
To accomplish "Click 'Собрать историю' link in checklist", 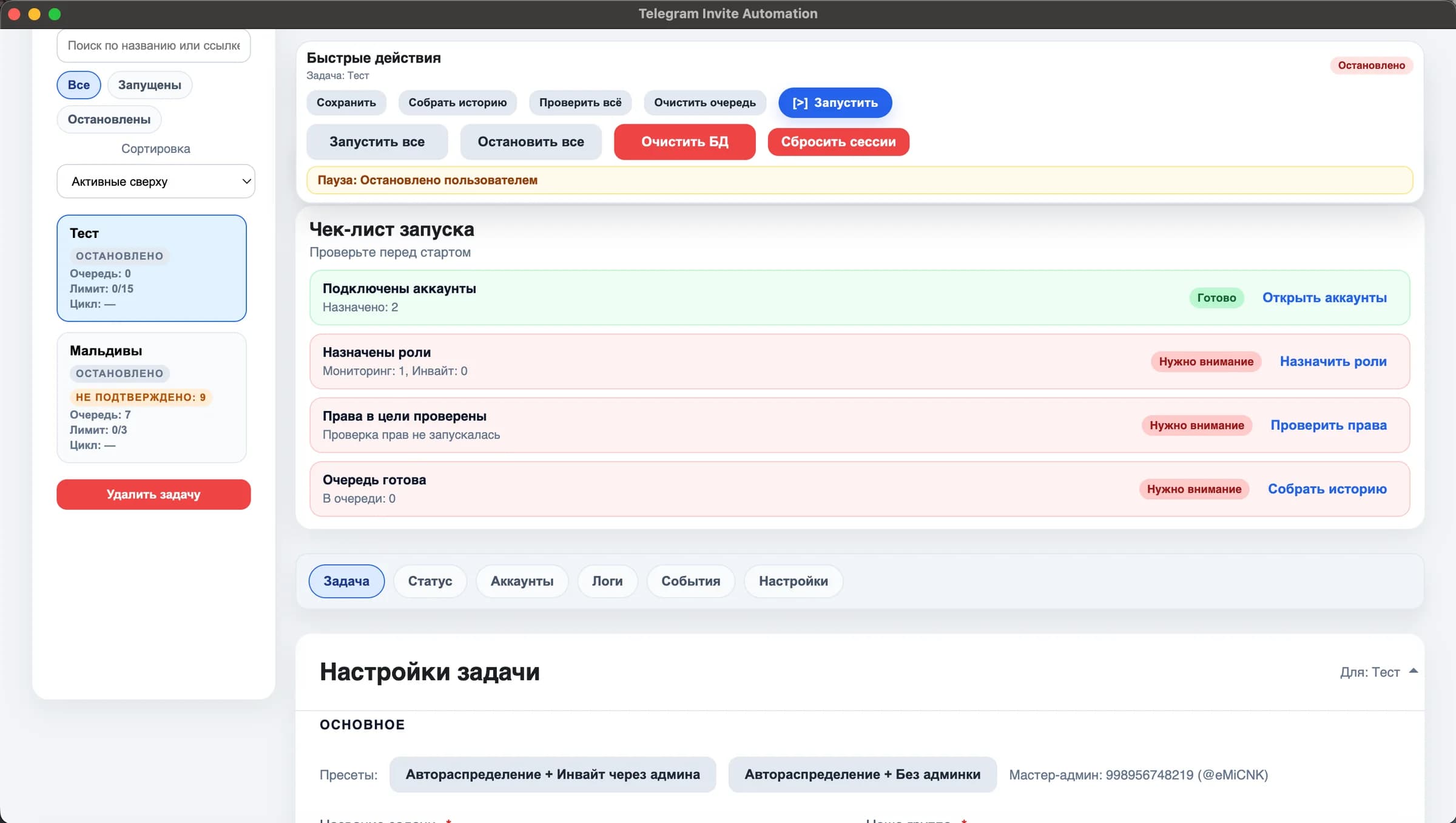I will (x=1327, y=489).
